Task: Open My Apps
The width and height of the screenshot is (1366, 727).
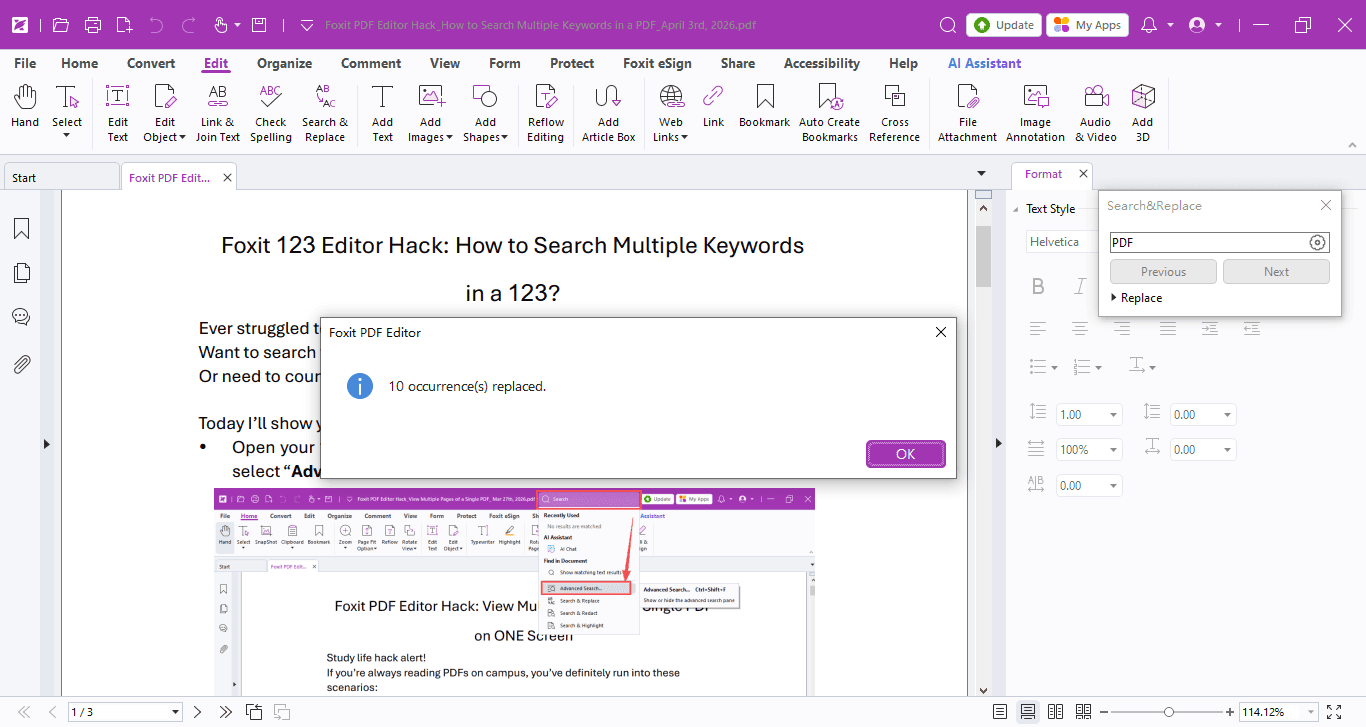Action: pos(1088,25)
